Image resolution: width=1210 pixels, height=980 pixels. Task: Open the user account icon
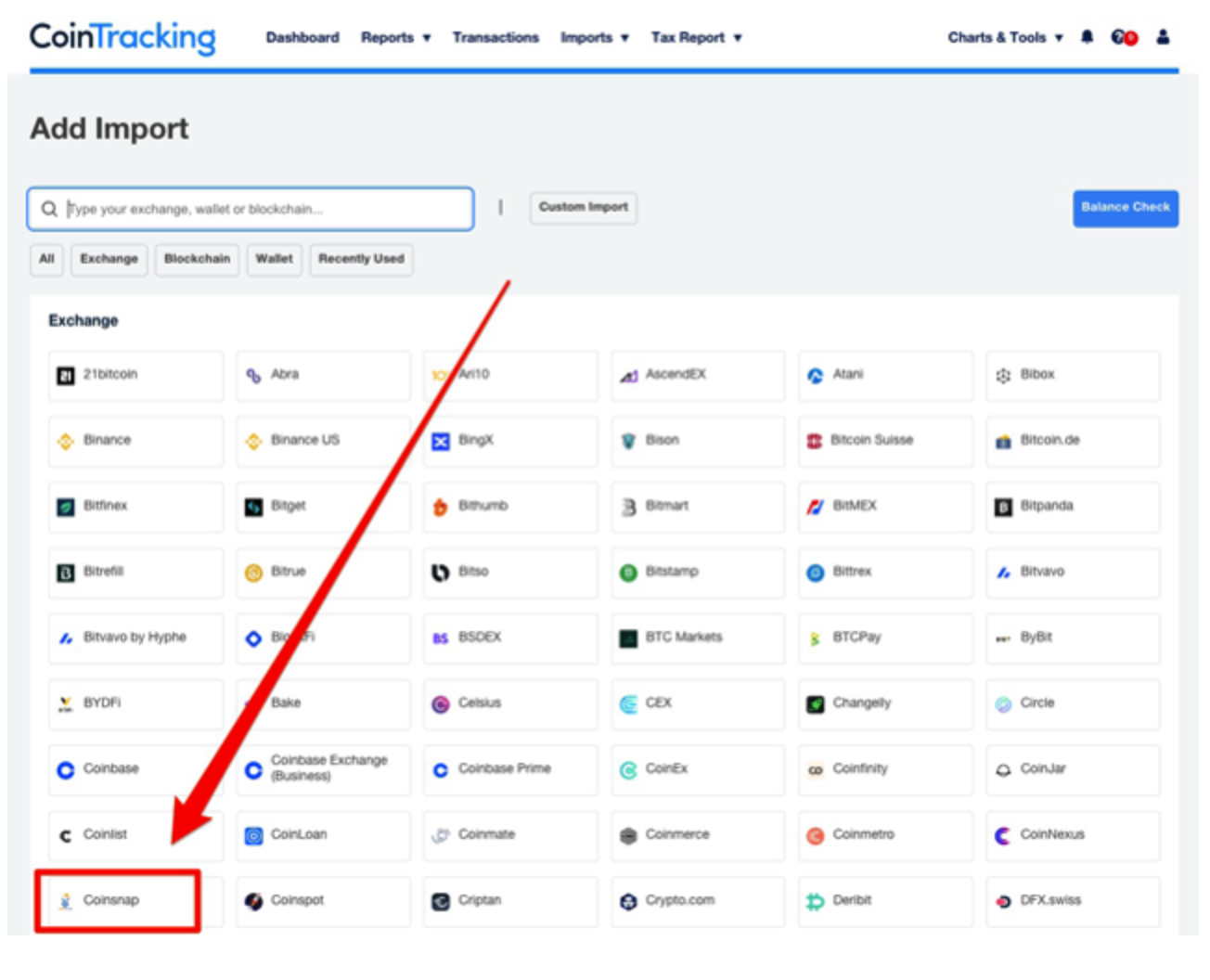pyautogui.click(x=1163, y=37)
